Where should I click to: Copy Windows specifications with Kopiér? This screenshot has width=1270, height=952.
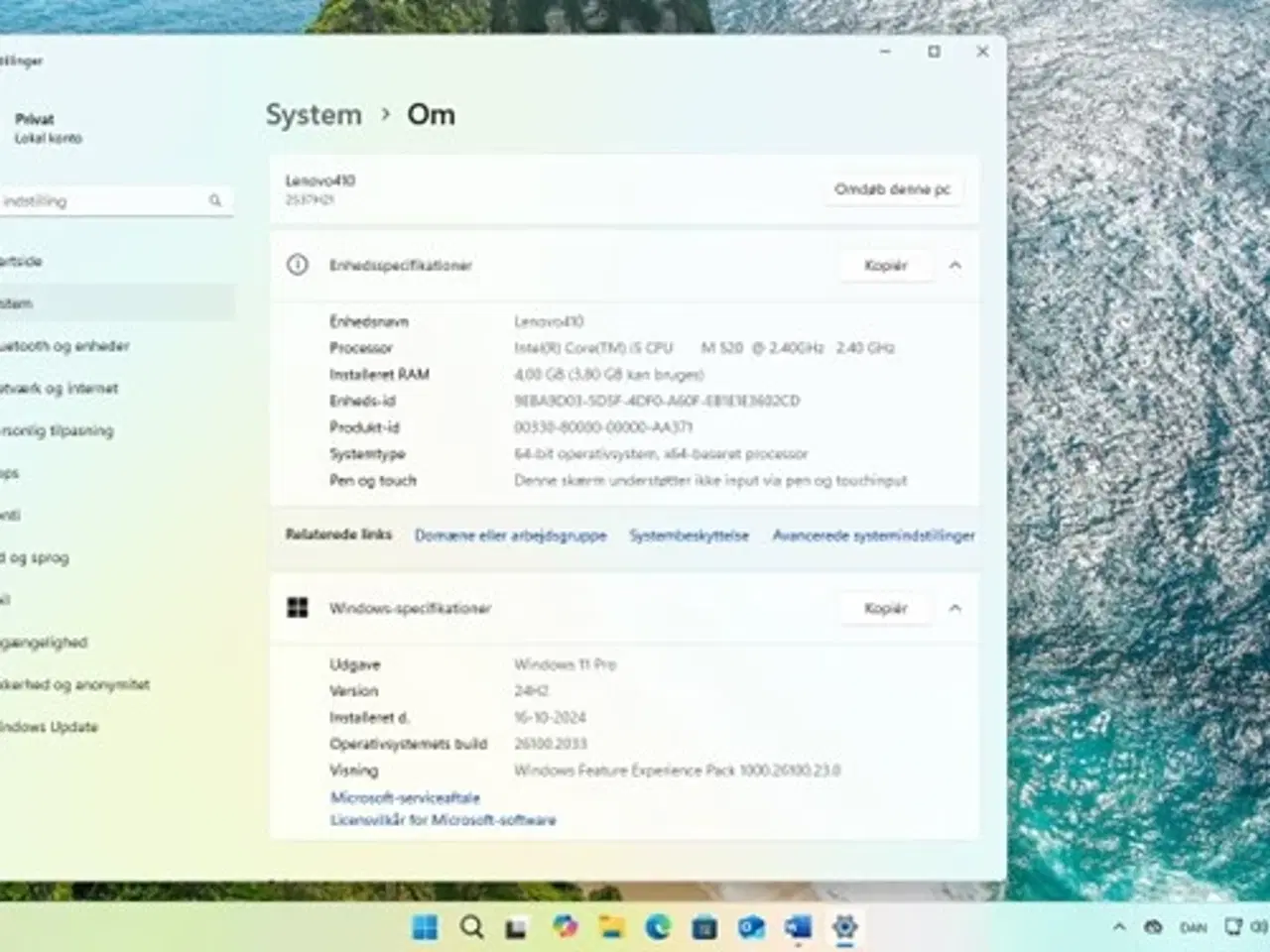coord(886,608)
